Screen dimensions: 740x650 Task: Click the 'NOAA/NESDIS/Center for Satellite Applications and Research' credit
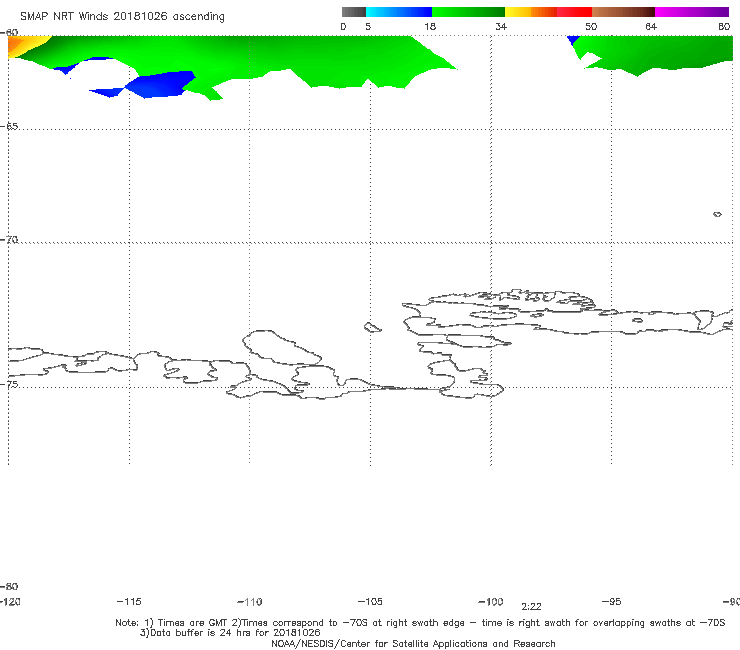[413, 643]
